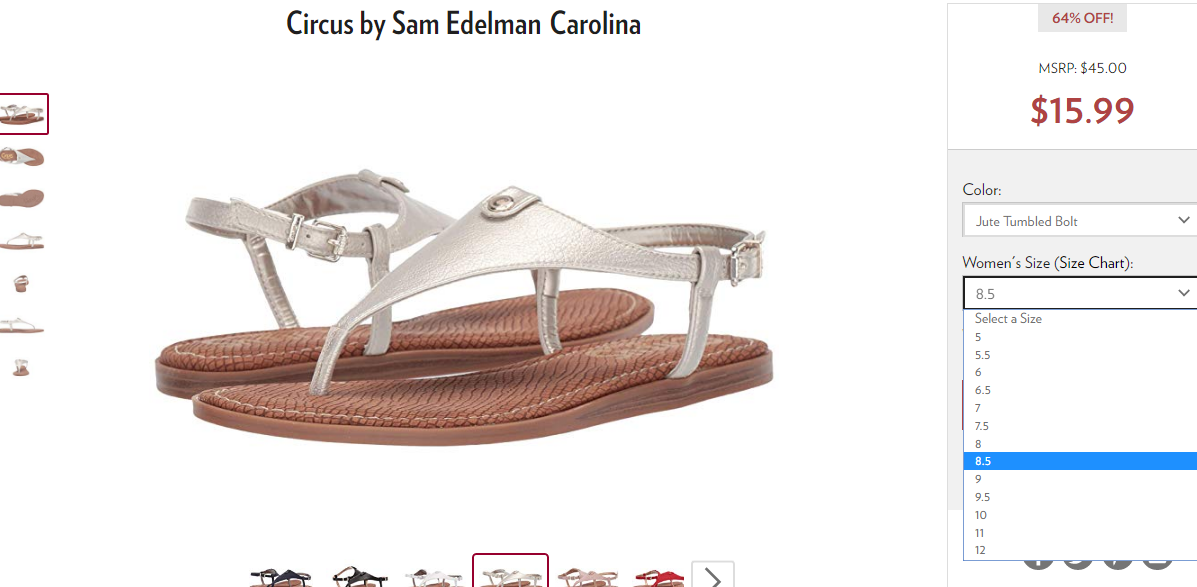Choose the white sandal color swatch
The height and width of the screenshot is (587, 1197).
(x=434, y=577)
